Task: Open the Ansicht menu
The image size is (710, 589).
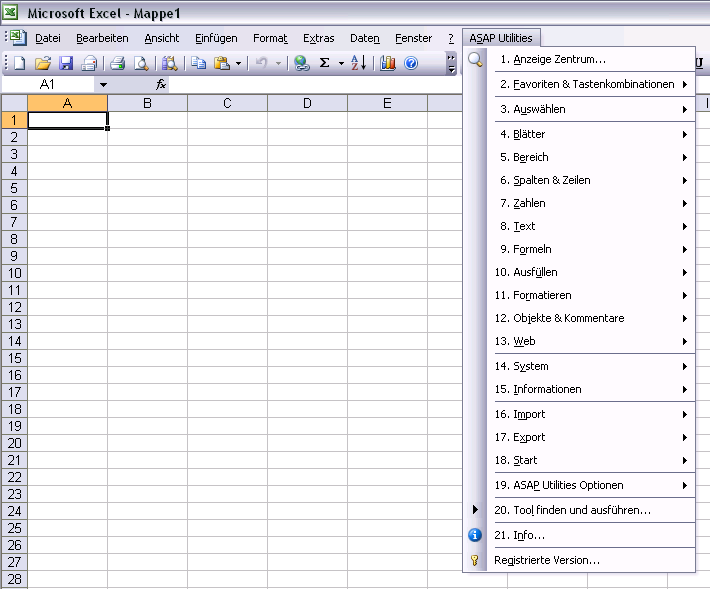Action: (x=162, y=38)
